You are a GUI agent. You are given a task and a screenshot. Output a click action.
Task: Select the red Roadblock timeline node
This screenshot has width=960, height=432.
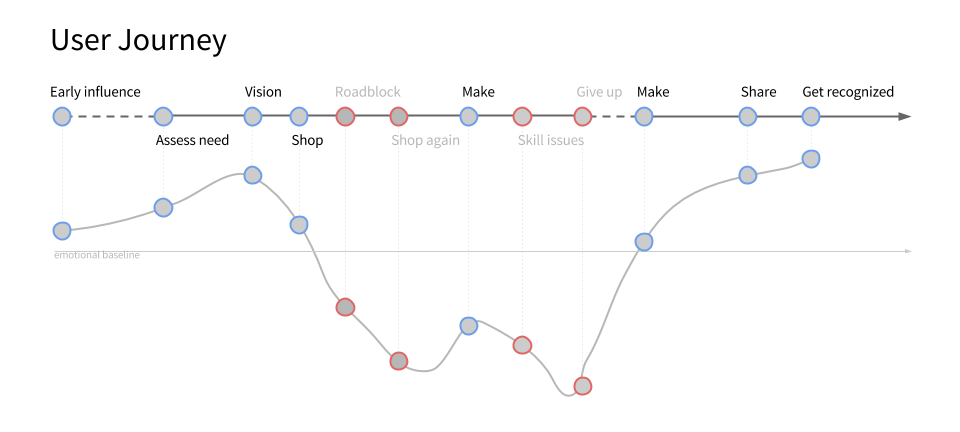click(345, 116)
